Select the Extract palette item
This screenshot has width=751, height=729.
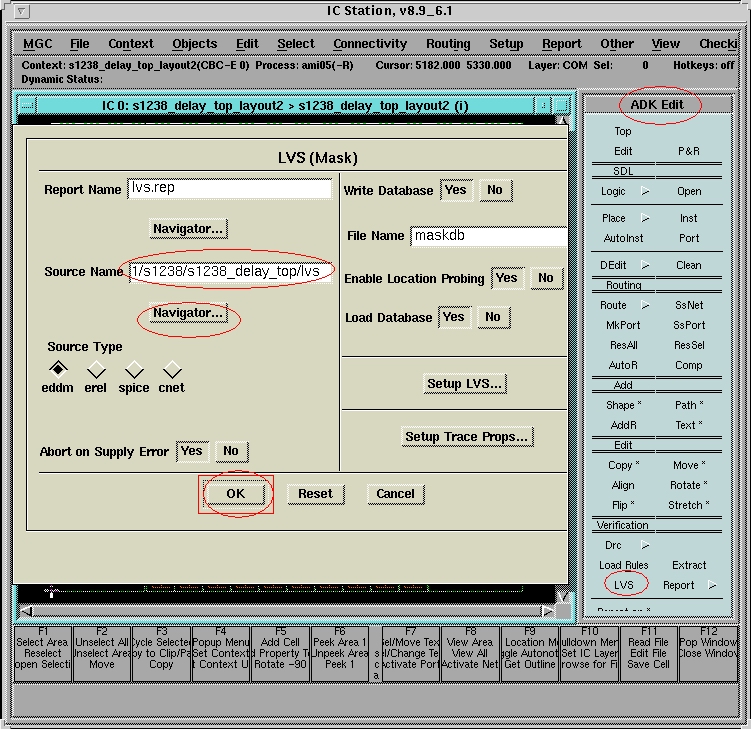(688, 565)
